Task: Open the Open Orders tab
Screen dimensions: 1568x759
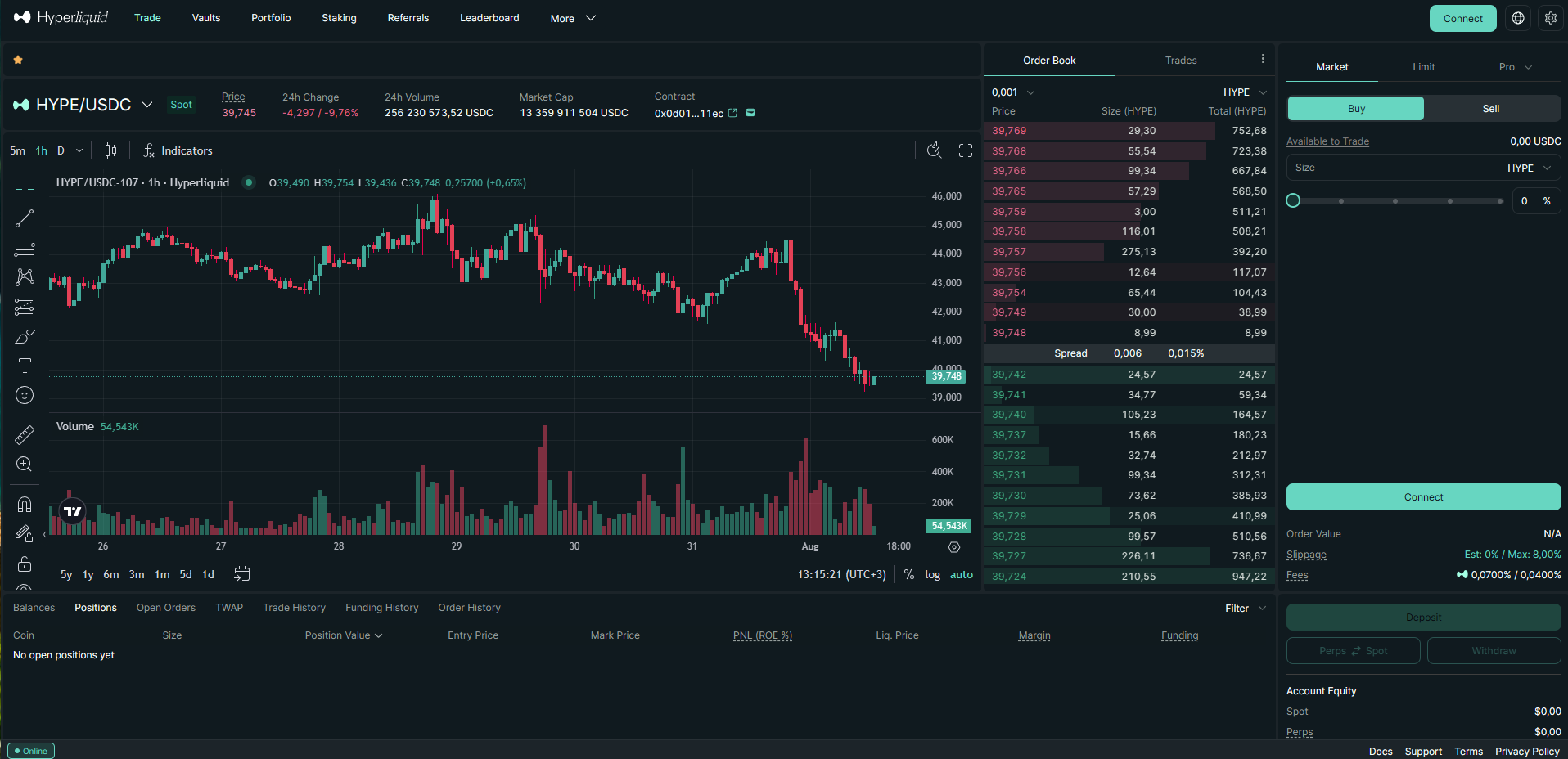Action: click(166, 608)
